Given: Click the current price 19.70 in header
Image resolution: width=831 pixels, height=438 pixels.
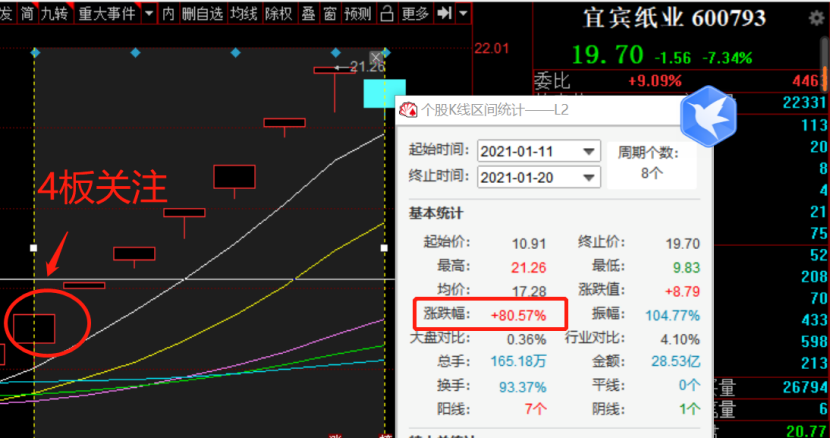Looking at the screenshot, I should (607, 55).
